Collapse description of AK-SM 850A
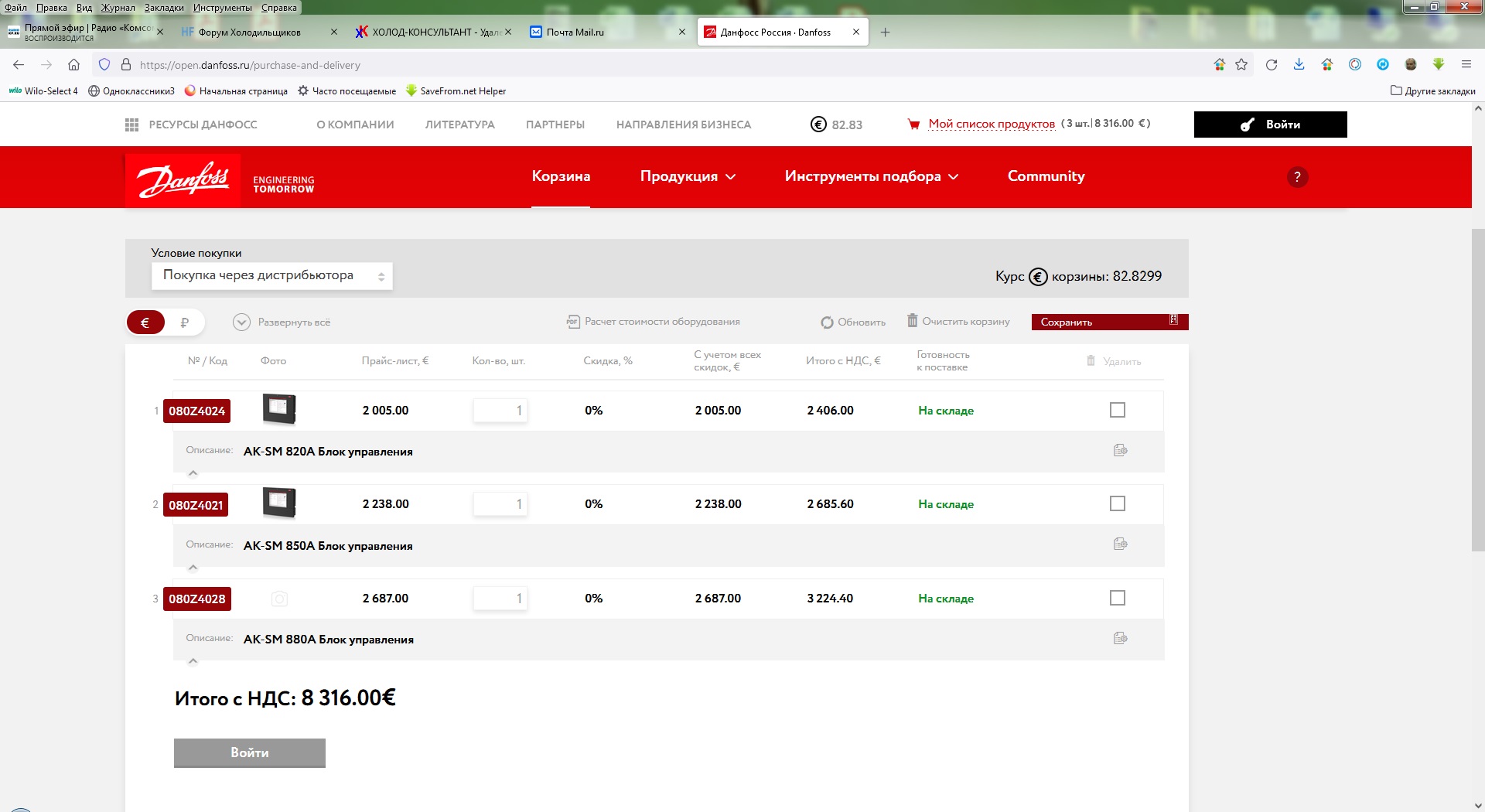This screenshot has width=1485, height=812. click(x=193, y=568)
